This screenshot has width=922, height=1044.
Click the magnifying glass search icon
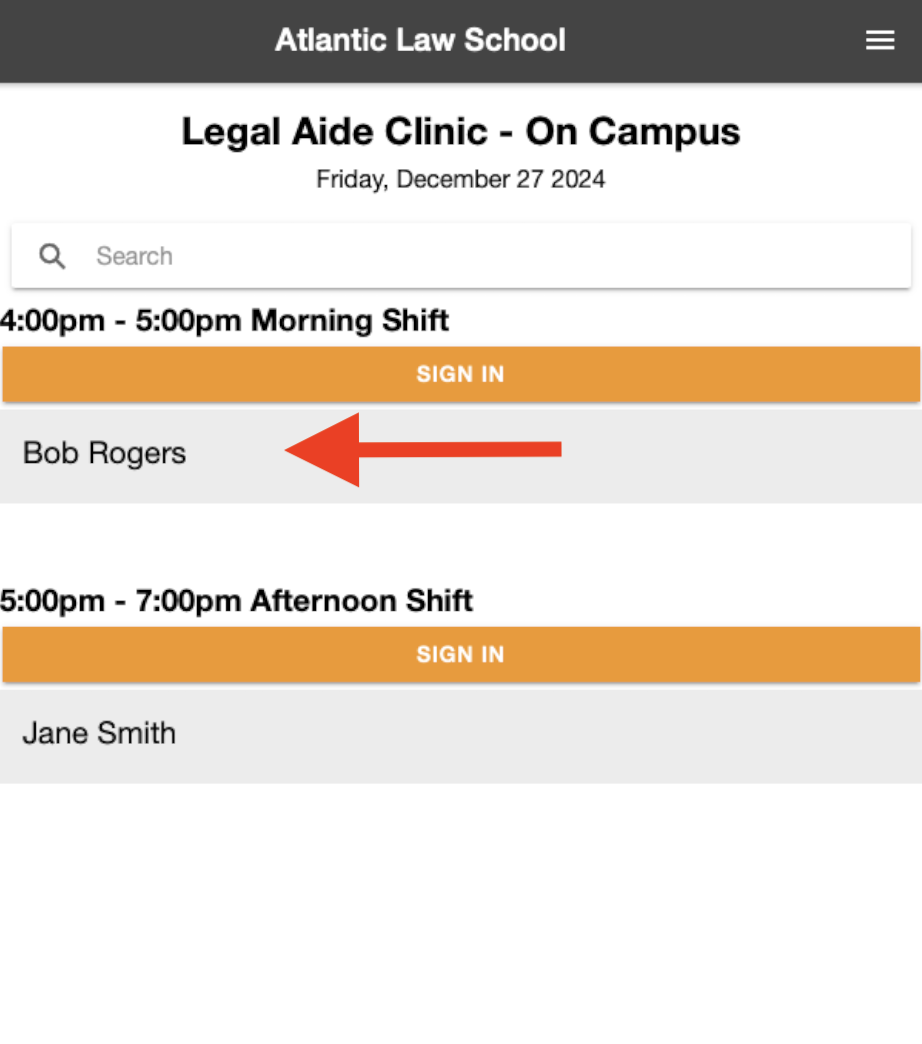click(52, 256)
